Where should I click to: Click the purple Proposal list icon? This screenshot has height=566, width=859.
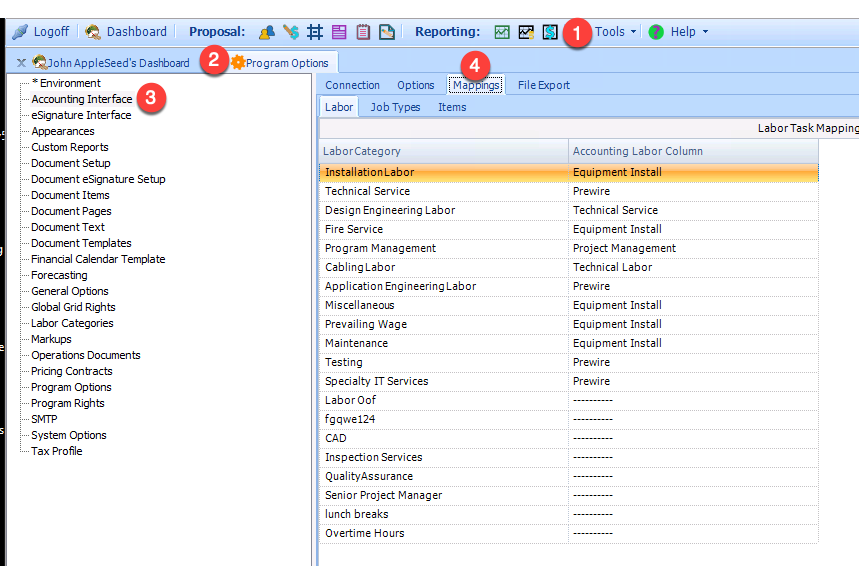tap(339, 32)
